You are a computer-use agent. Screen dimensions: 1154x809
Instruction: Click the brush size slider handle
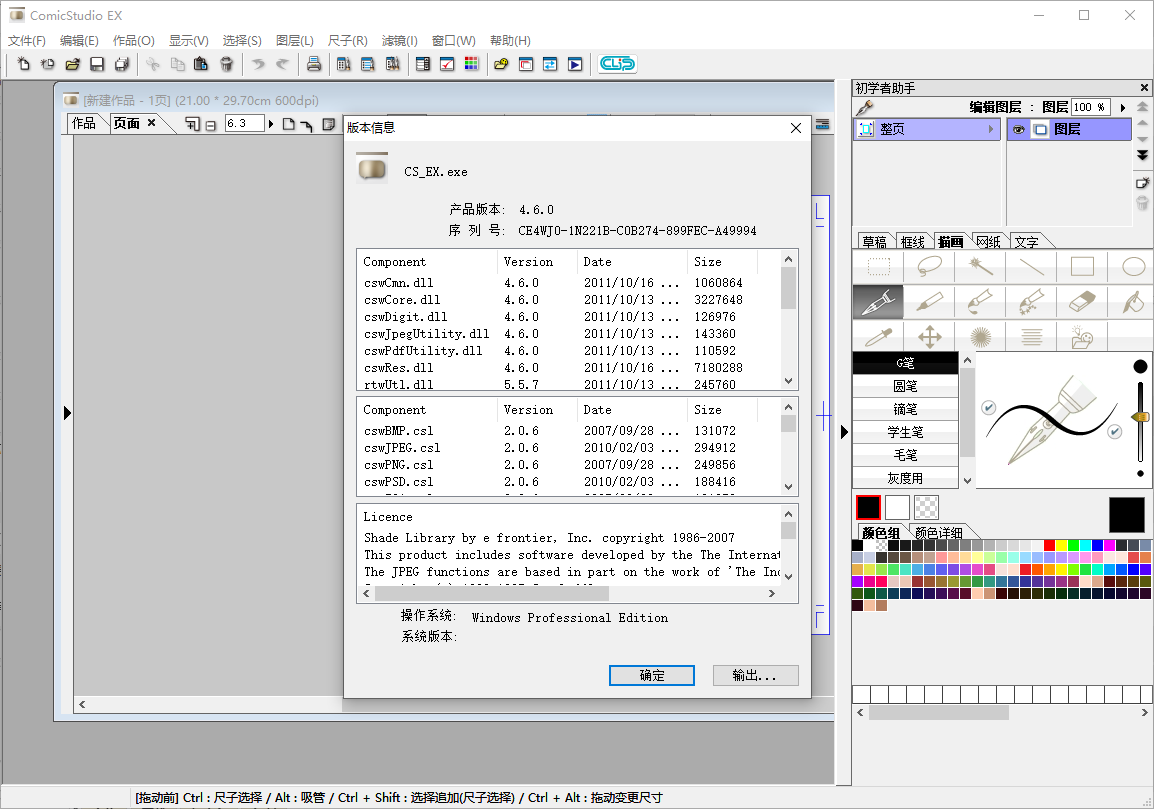[1140, 417]
